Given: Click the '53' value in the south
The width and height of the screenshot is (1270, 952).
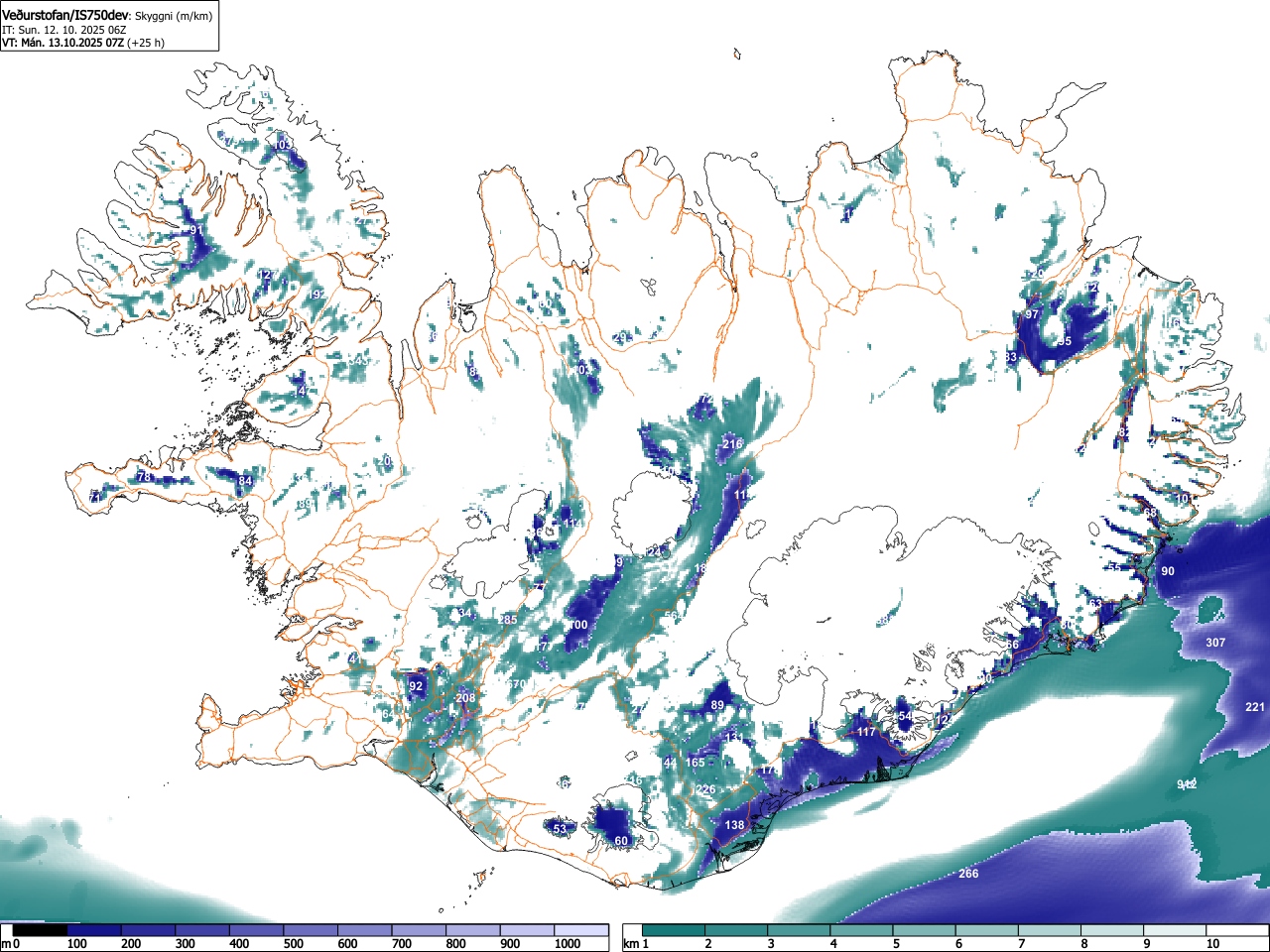Looking at the screenshot, I should tap(560, 829).
